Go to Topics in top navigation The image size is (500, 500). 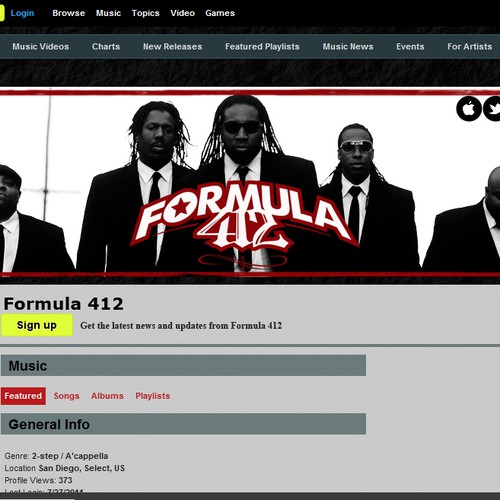(x=145, y=13)
